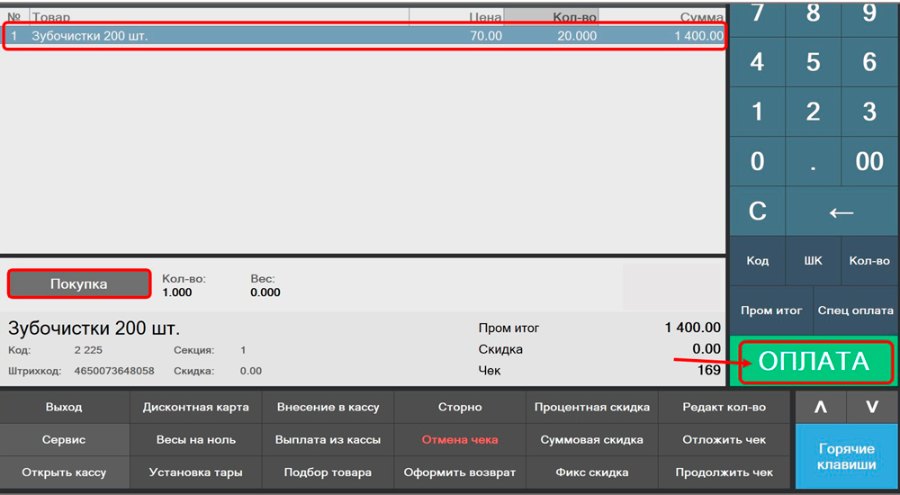Tap the Пром итог keypad button
Image resolution: width=900 pixels, height=495 pixels.
(x=771, y=311)
